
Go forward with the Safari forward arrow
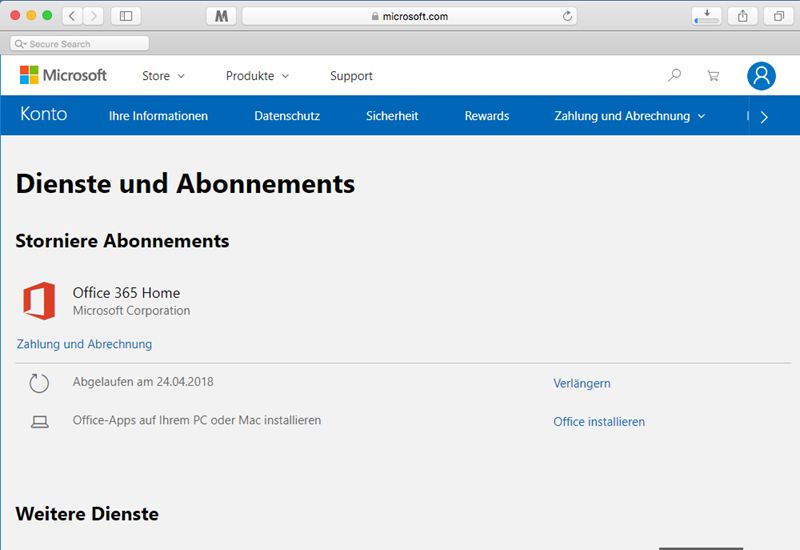pyautogui.click(x=93, y=16)
